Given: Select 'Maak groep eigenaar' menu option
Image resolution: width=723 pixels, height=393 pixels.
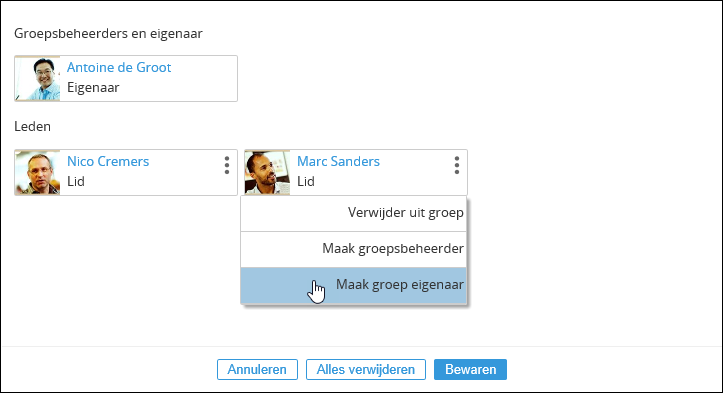Looking at the screenshot, I should tap(354, 285).
